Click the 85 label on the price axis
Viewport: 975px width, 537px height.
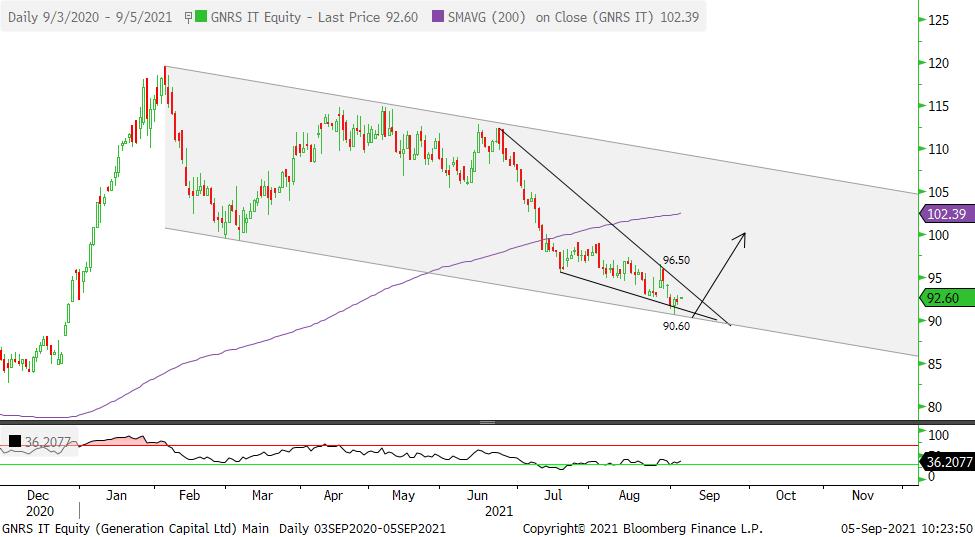(x=936, y=364)
